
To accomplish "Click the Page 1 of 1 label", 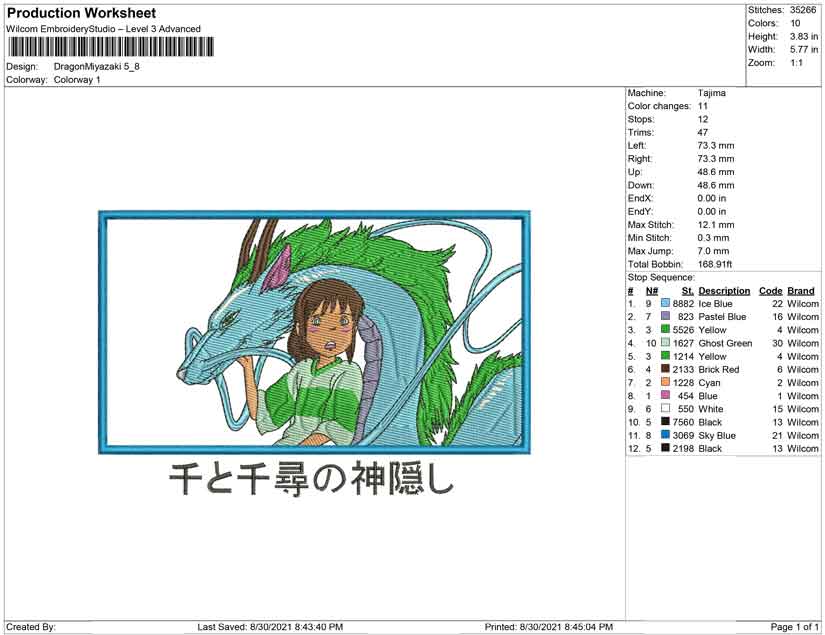I will (794, 627).
